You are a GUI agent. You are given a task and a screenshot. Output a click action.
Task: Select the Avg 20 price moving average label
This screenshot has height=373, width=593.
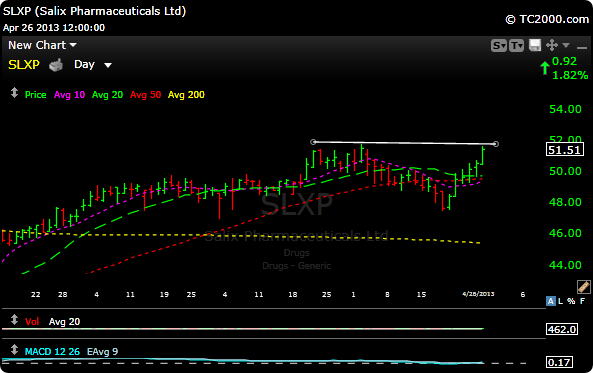pos(107,95)
